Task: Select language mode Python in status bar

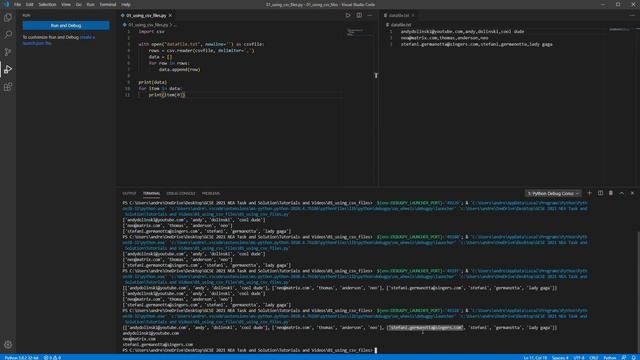Action: point(609,358)
